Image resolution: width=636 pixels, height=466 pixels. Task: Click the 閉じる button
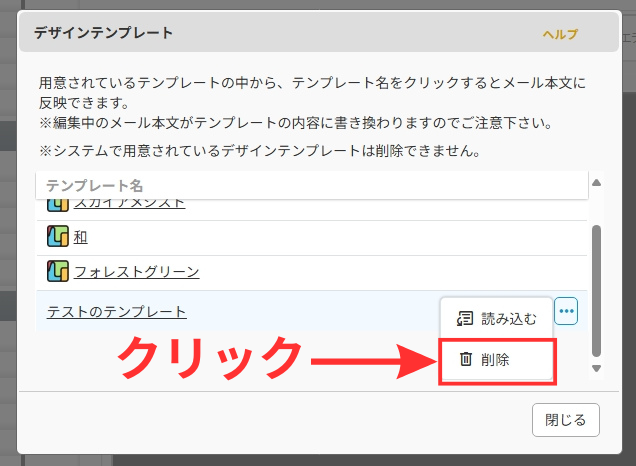(565, 420)
